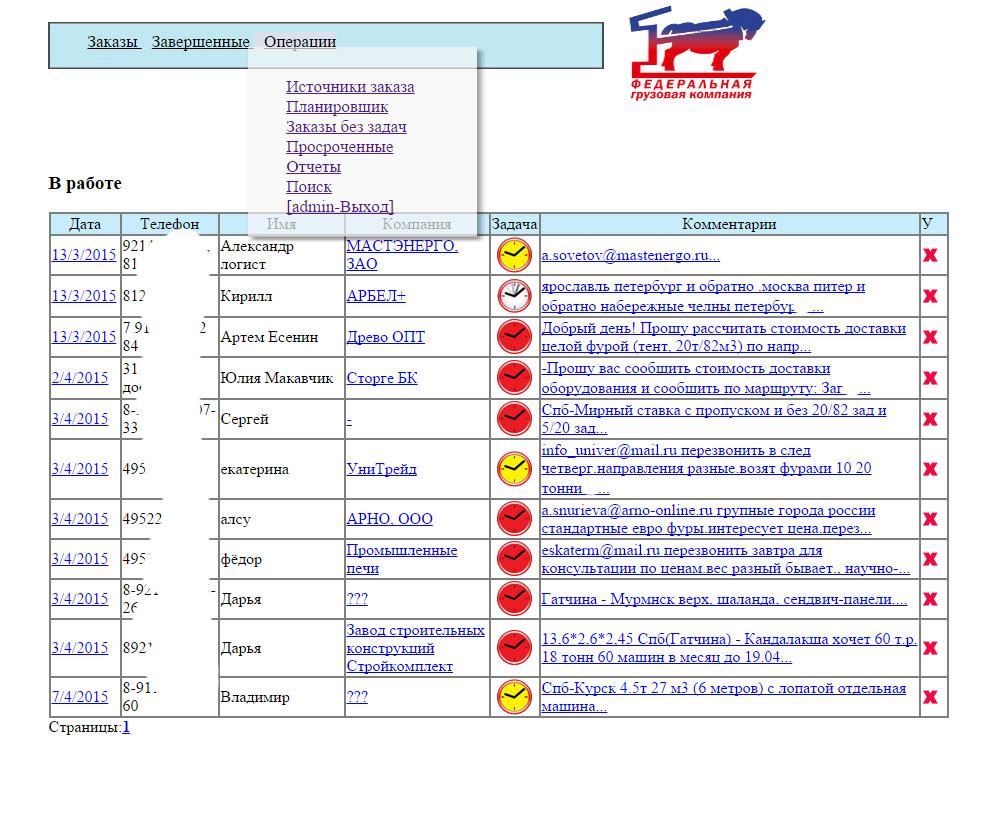The width and height of the screenshot is (991, 839).
Task: Open the Завод строительных конструкций Стройкомплект link
Action: point(415,648)
